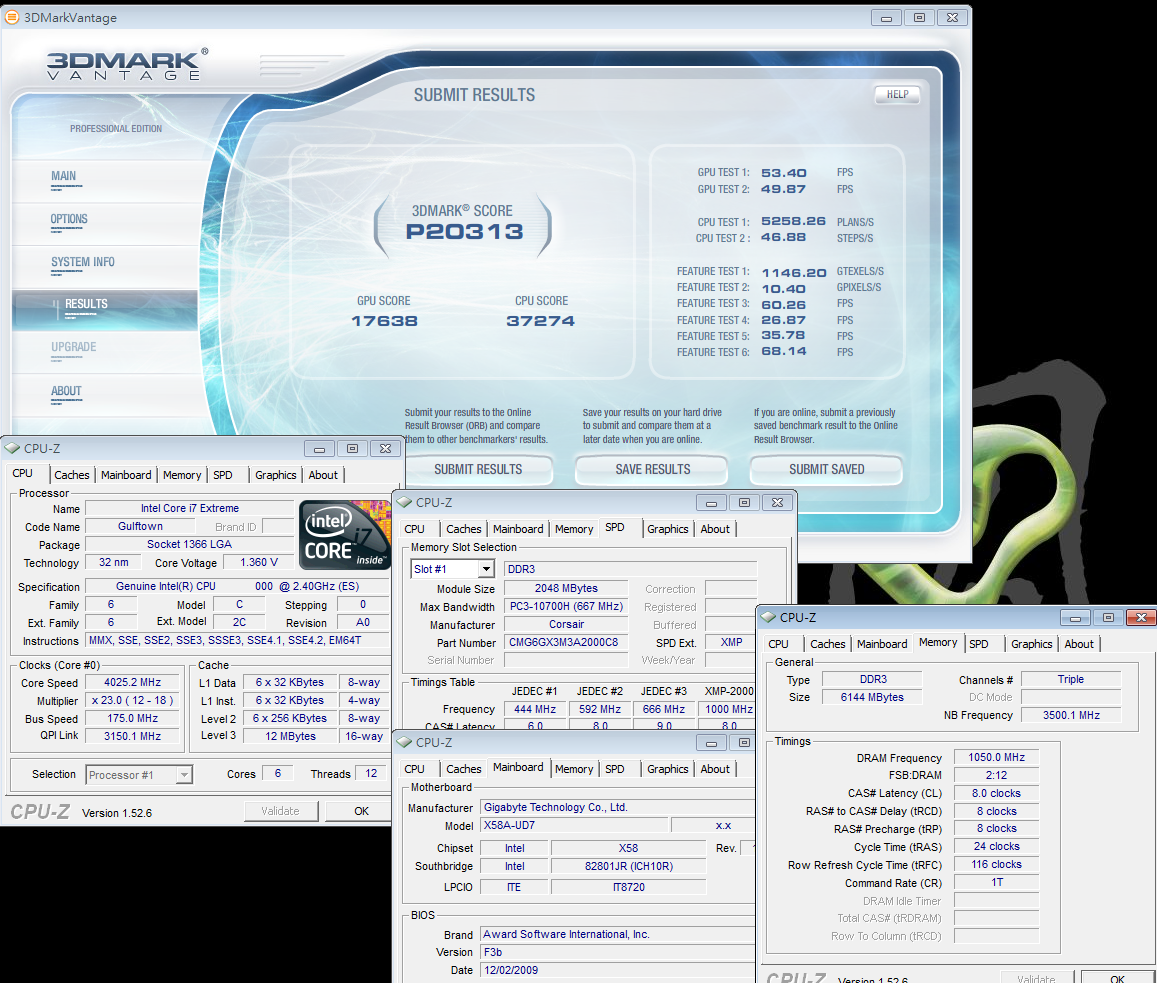
Task: Click the SAVE RESULTS button
Action: point(653,469)
